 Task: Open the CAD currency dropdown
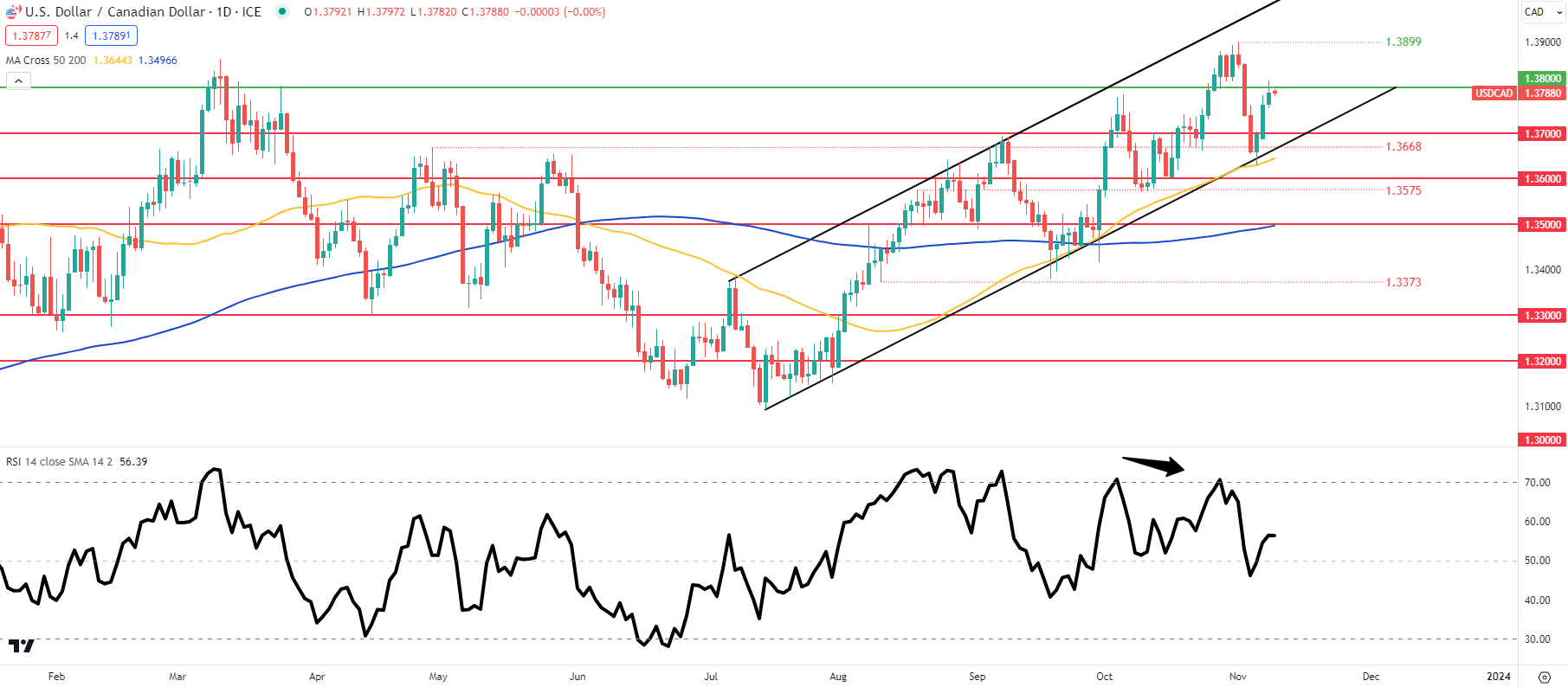pyautogui.click(x=1543, y=11)
